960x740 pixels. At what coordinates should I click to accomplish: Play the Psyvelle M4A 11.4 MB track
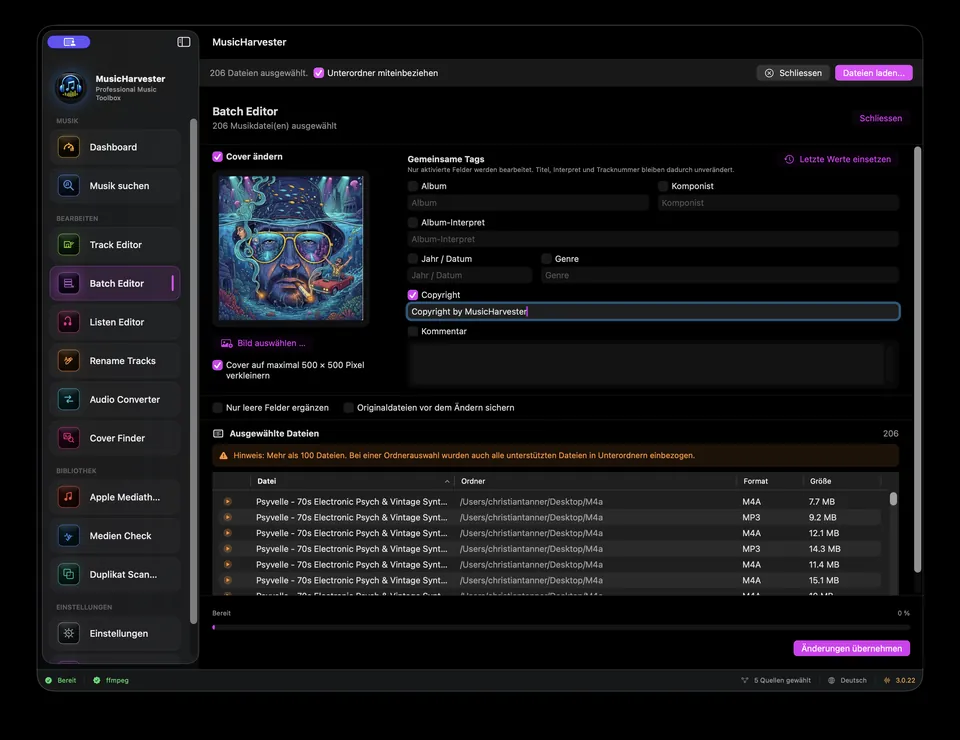point(228,564)
